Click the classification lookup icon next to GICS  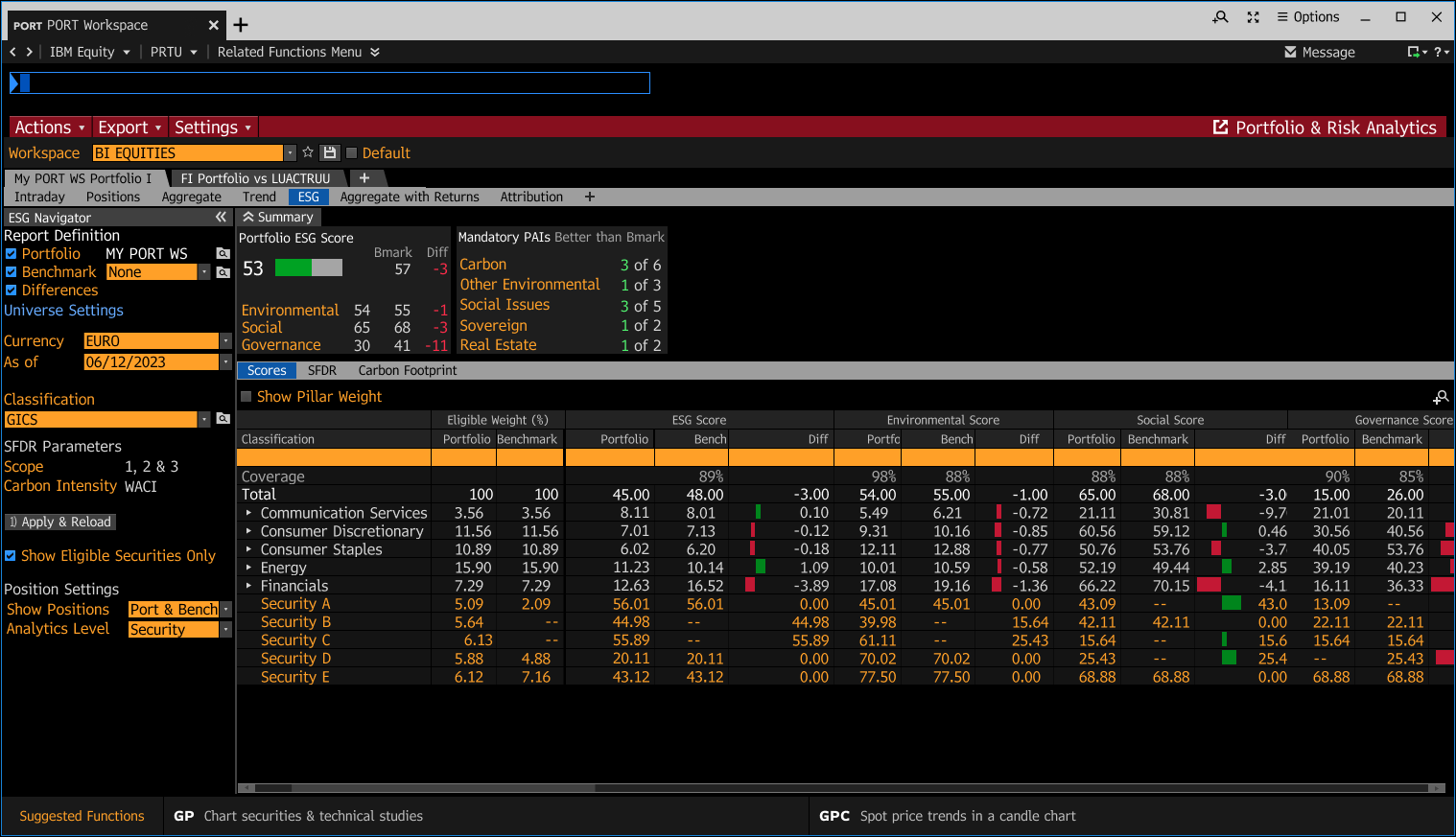223,419
